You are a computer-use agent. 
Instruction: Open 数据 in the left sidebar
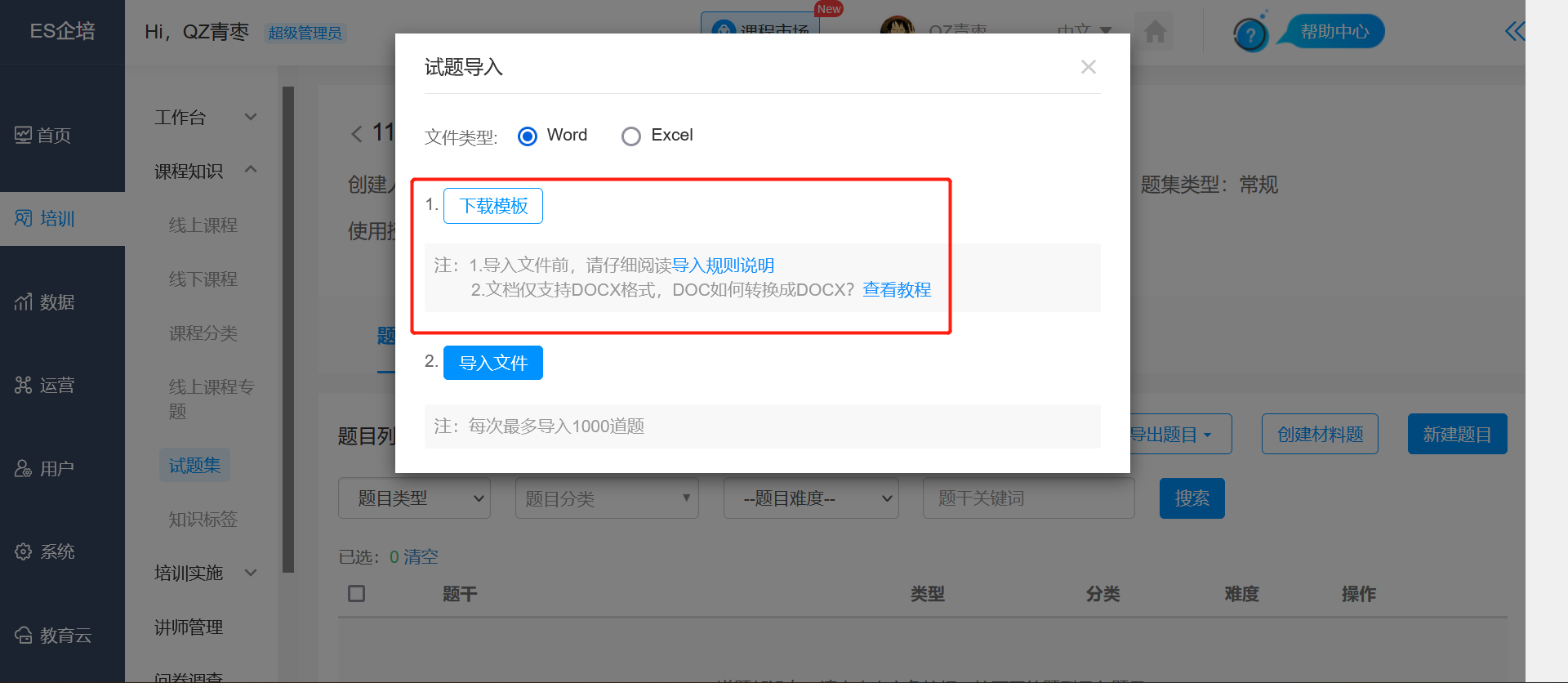click(45, 302)
